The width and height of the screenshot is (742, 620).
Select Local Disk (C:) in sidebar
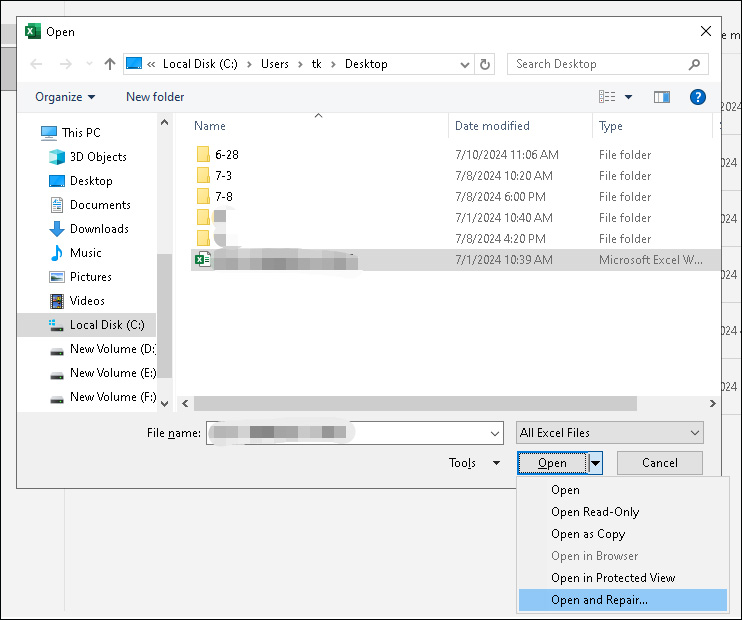87,325
